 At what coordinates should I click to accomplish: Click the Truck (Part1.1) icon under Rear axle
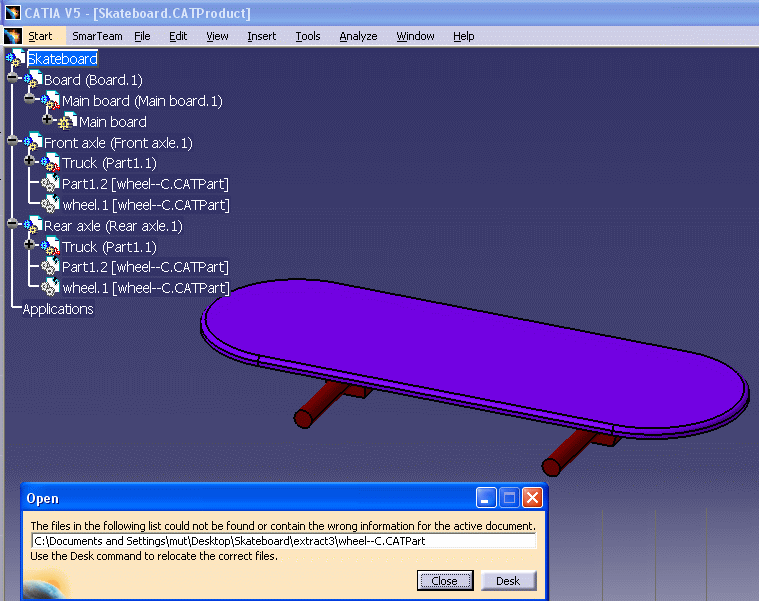50,246
